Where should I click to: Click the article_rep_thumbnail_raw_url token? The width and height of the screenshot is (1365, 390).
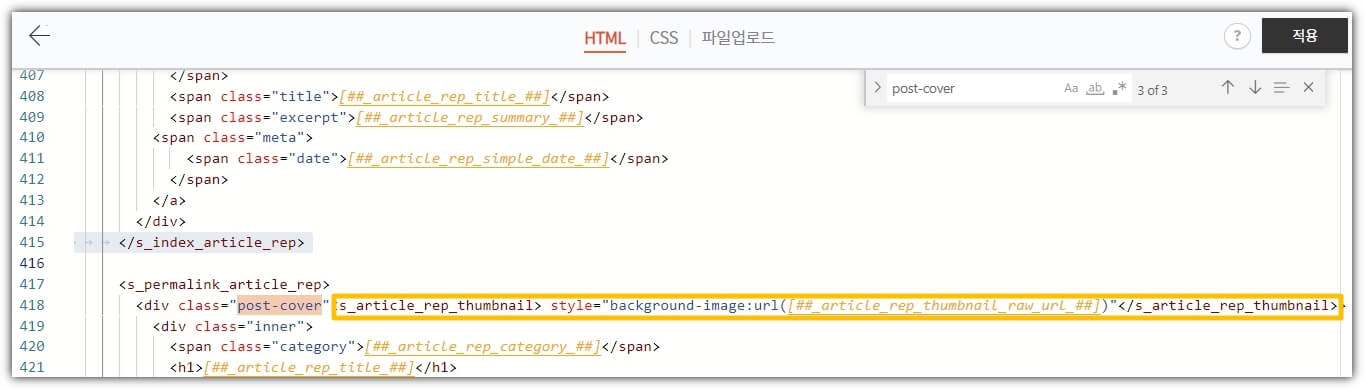pos(944,305)
